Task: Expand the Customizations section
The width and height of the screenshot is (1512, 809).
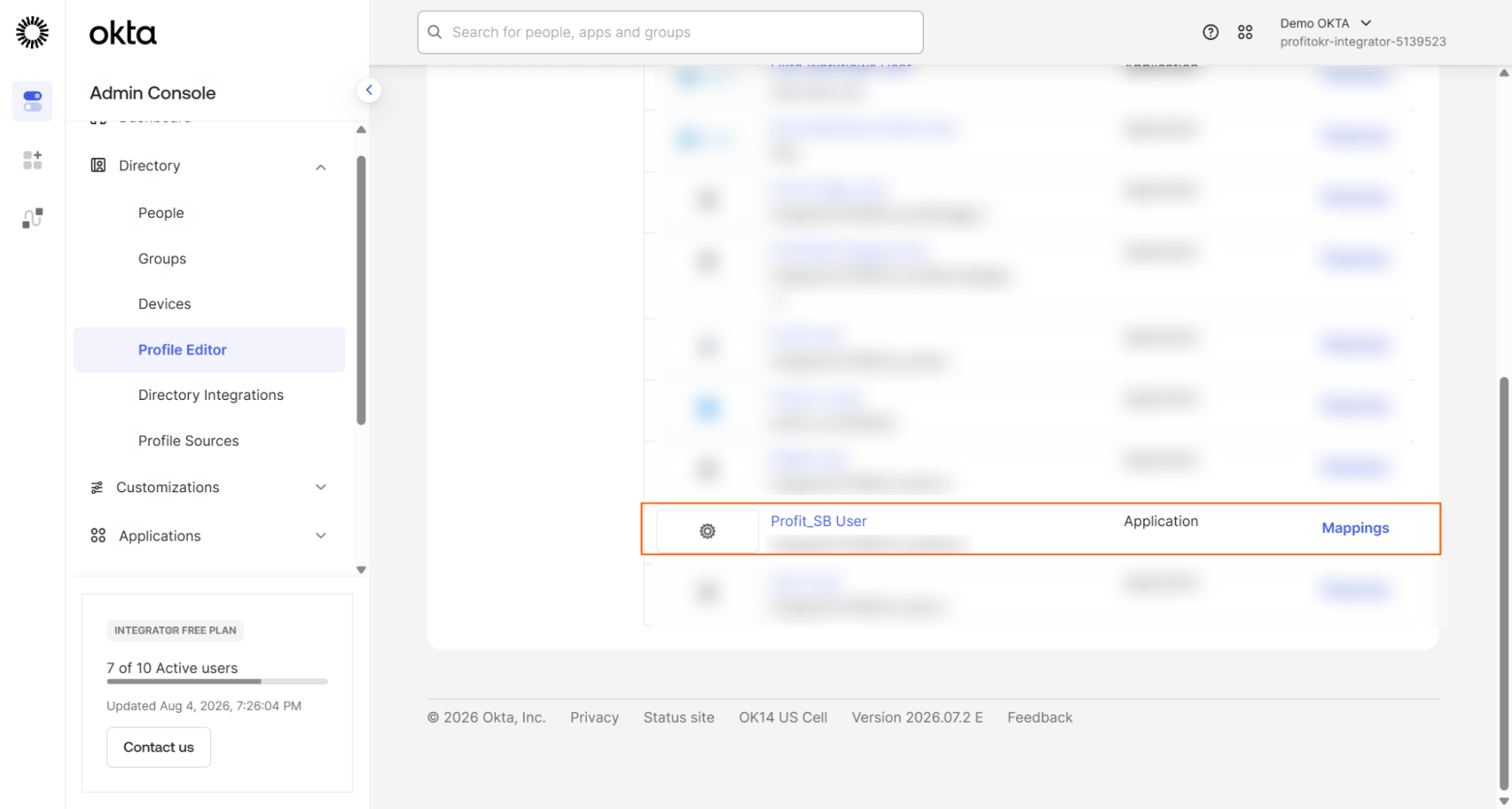Action: tap(321, 488)
